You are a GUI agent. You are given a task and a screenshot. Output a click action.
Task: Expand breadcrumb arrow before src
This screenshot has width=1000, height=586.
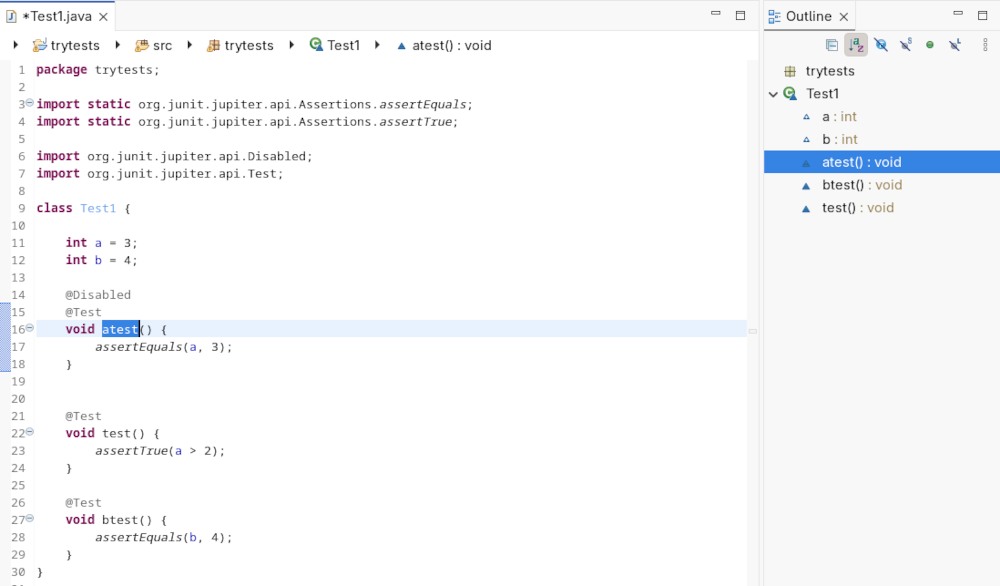click(x=118, y=45)
